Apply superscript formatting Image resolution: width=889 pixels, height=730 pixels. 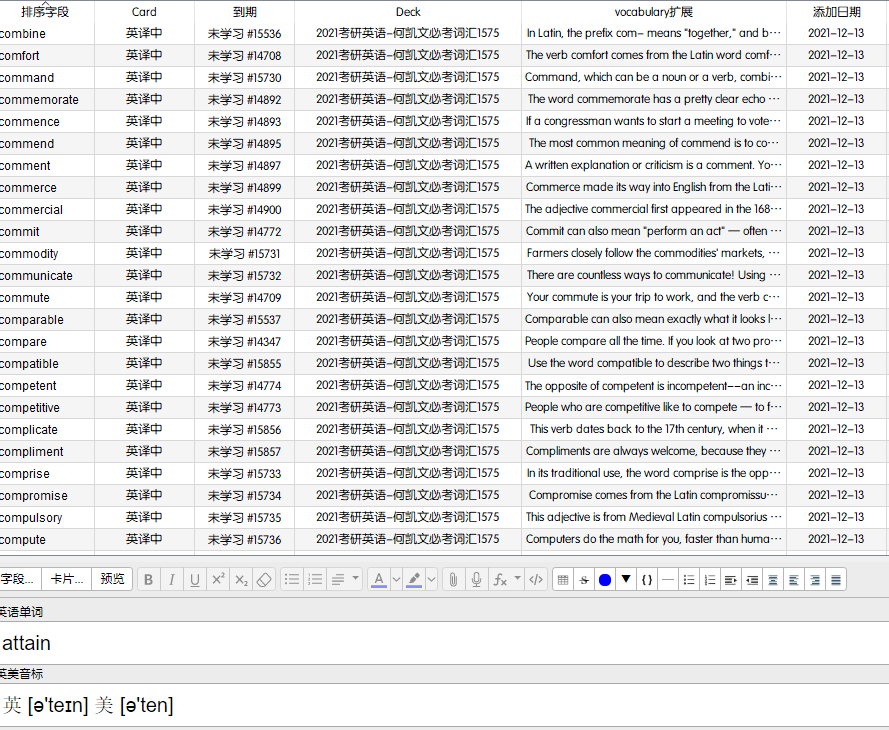click(x=218, y=579)
